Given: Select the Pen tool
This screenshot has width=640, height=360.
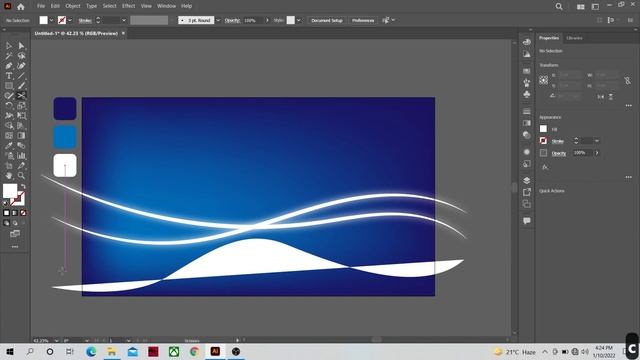Looking at the screenshot, I should (x=9, y=66).
